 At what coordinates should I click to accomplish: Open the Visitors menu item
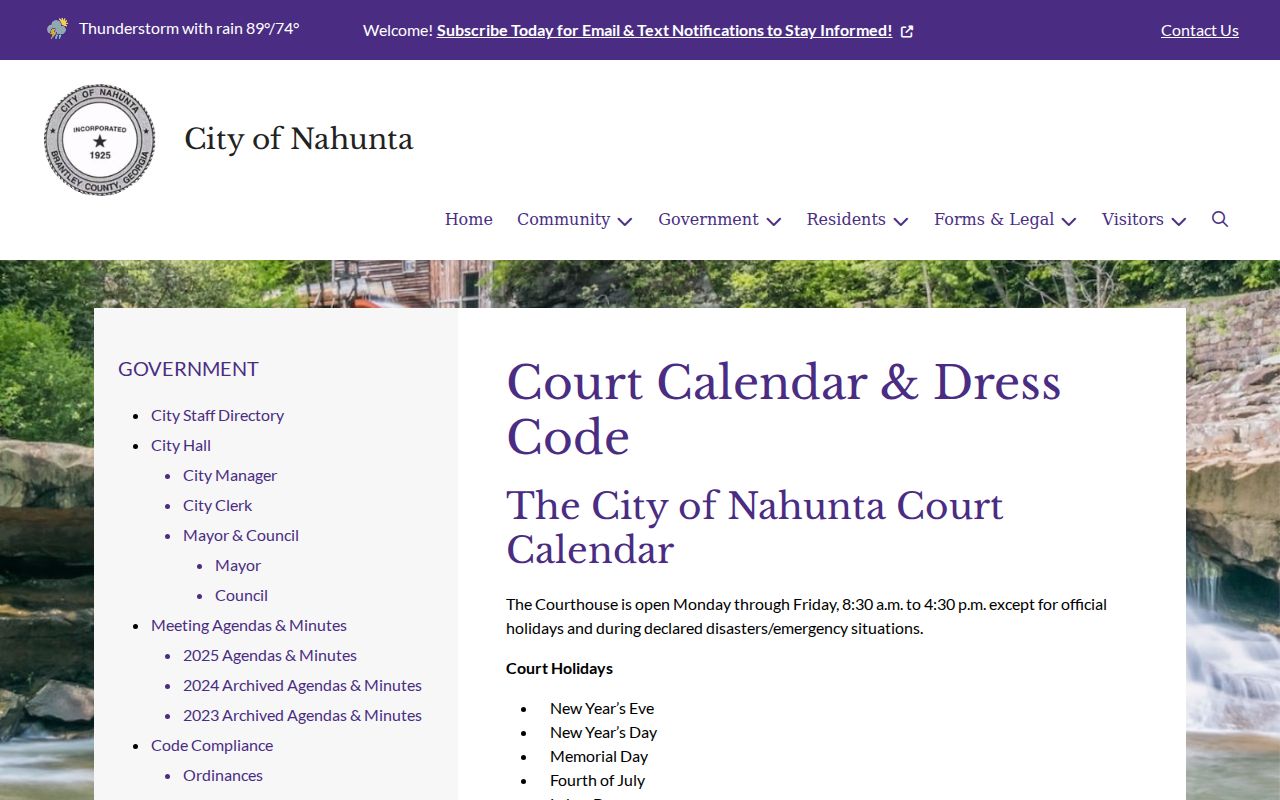1133,219
